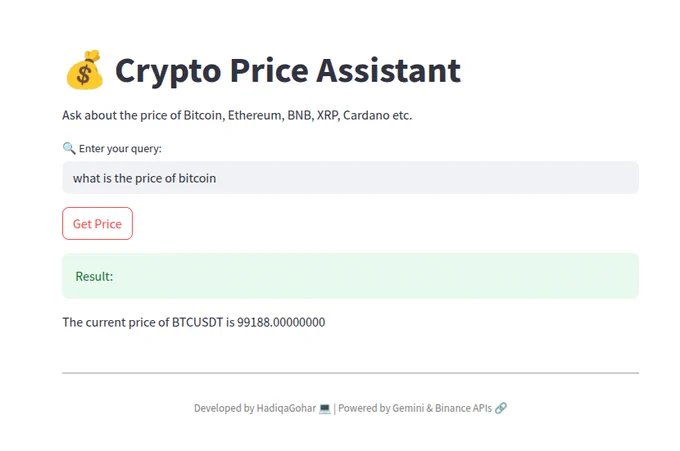Click the 'Ask about the price' description text
Image resolution: width=680 pixels, height=451 pixels.
click(x=237, y=115)
